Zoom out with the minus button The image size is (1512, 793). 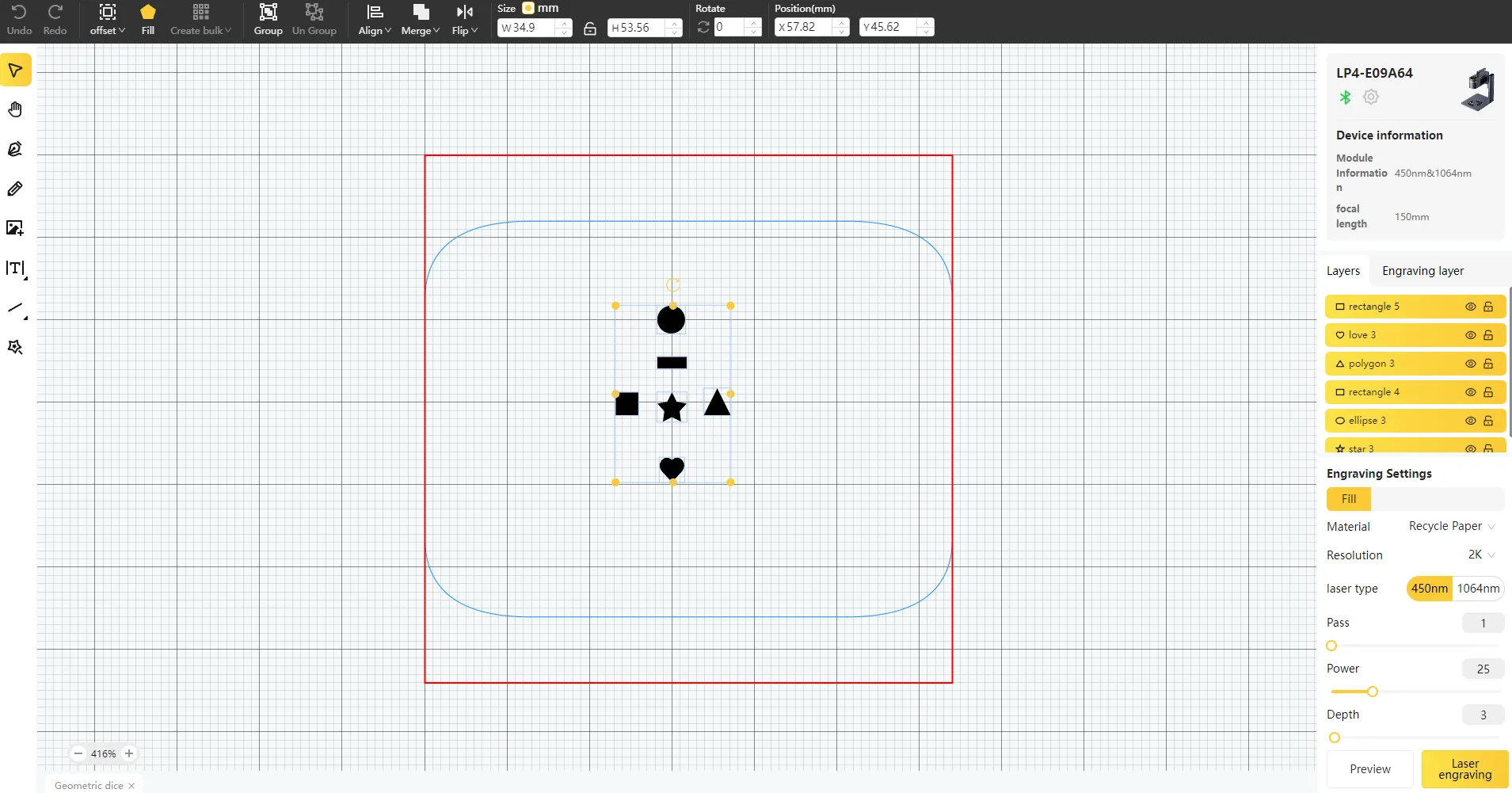(78, 753)
